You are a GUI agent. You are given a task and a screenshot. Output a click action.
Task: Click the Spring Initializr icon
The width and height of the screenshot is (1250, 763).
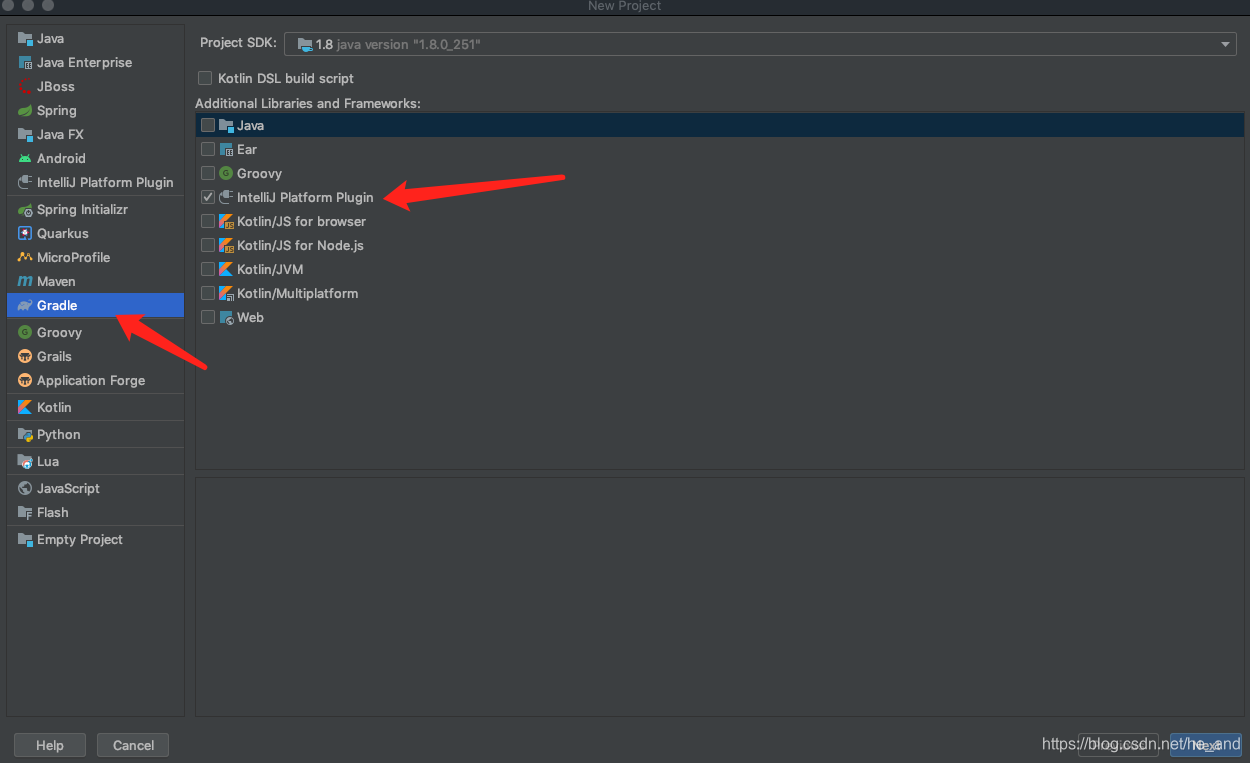[x=25, y=209]
